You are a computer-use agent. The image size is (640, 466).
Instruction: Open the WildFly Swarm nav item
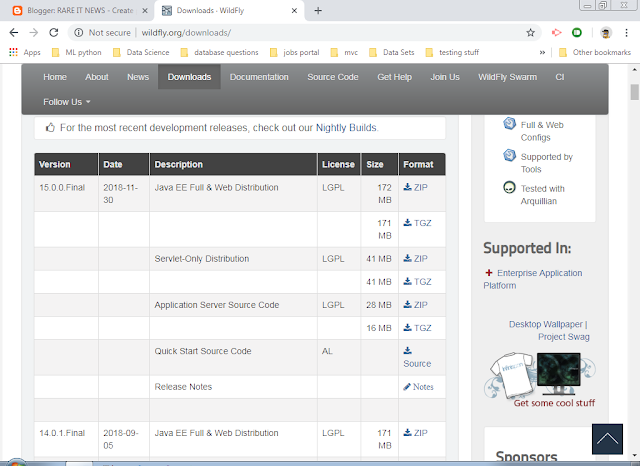(x=507, y=77)
